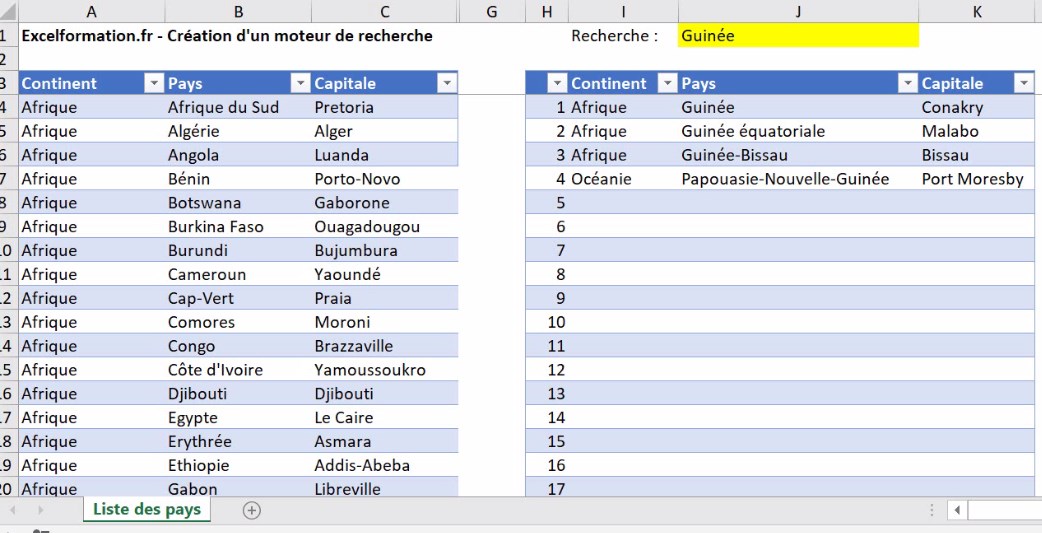Select the result cell 'Conakry'
Image resolution: width=1042 pixels, height=533 pixels.
[x=977, y=107]
